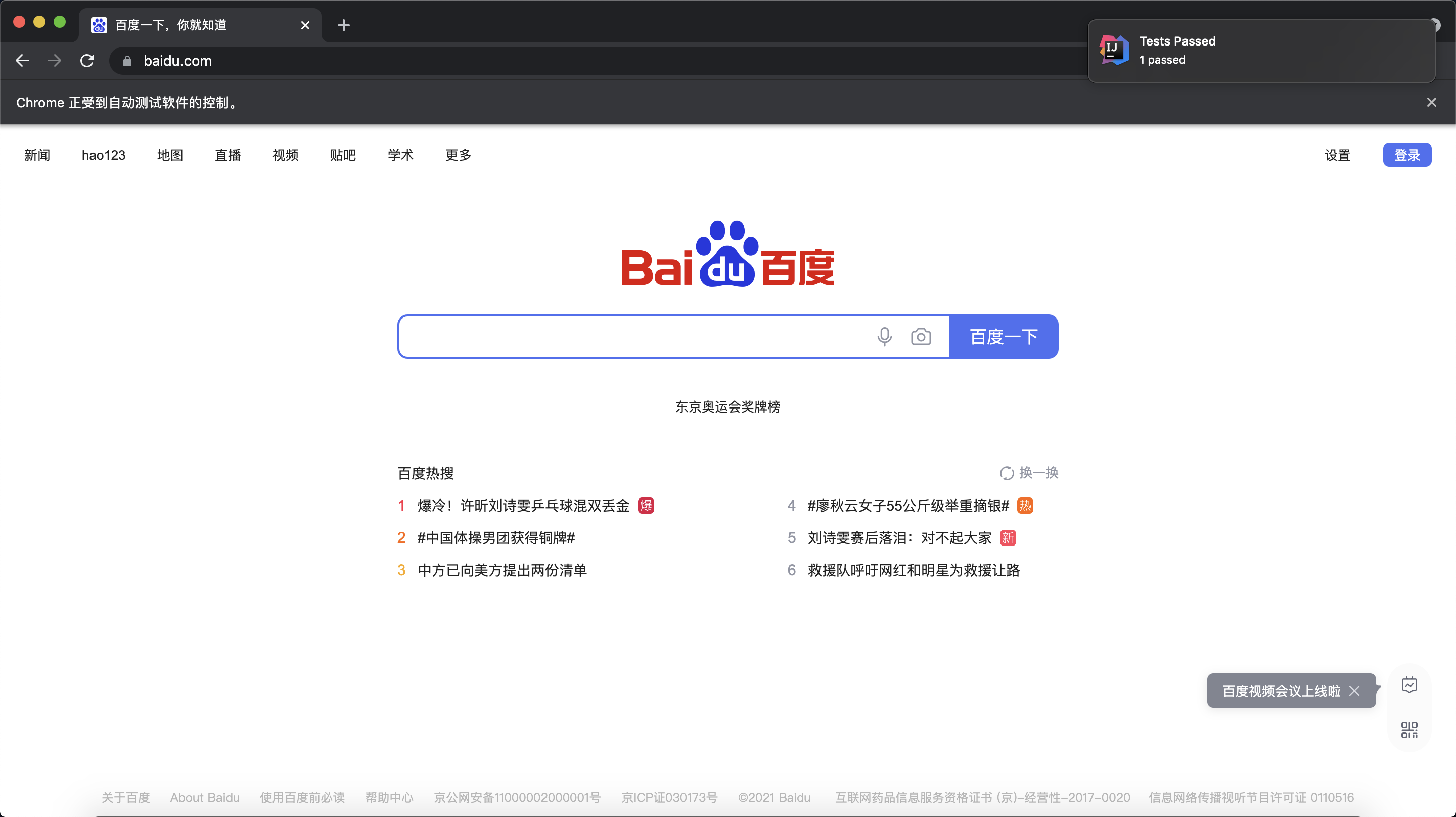Open About Baidu footer link

tap(205, 797)
